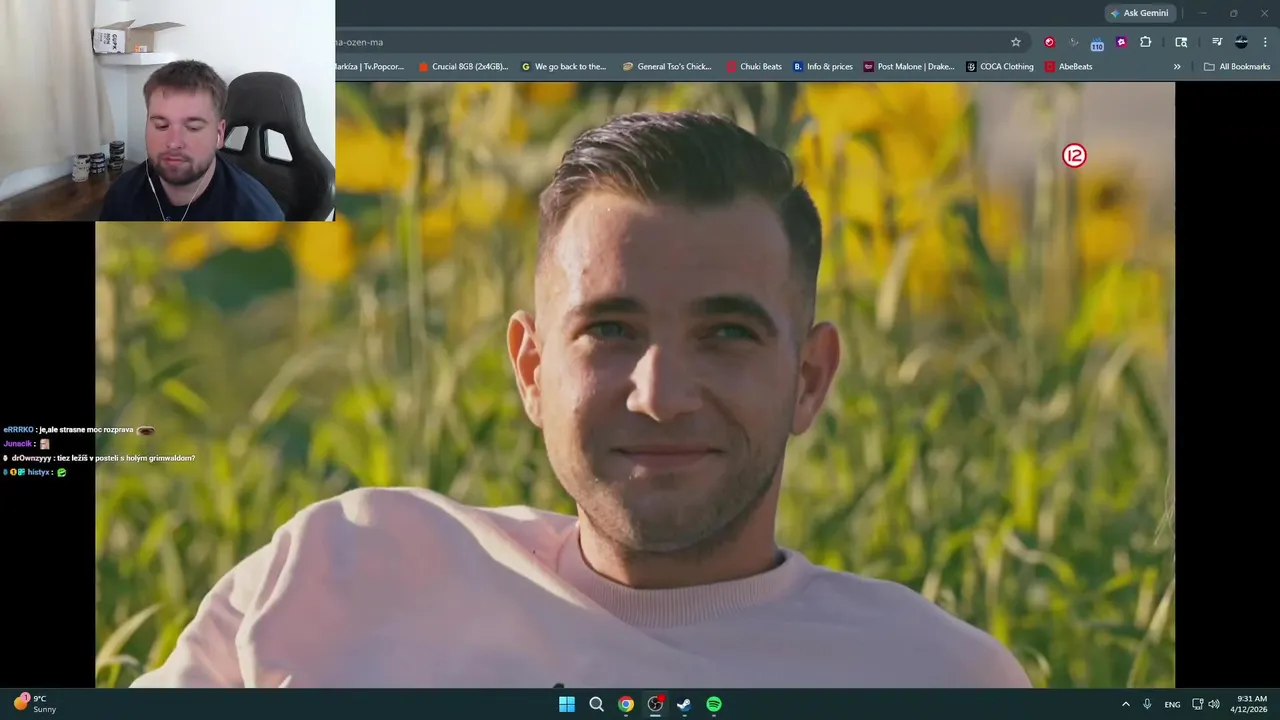
Task: Open the COCA Clothing bookmark
Action: coord(1000,67)
